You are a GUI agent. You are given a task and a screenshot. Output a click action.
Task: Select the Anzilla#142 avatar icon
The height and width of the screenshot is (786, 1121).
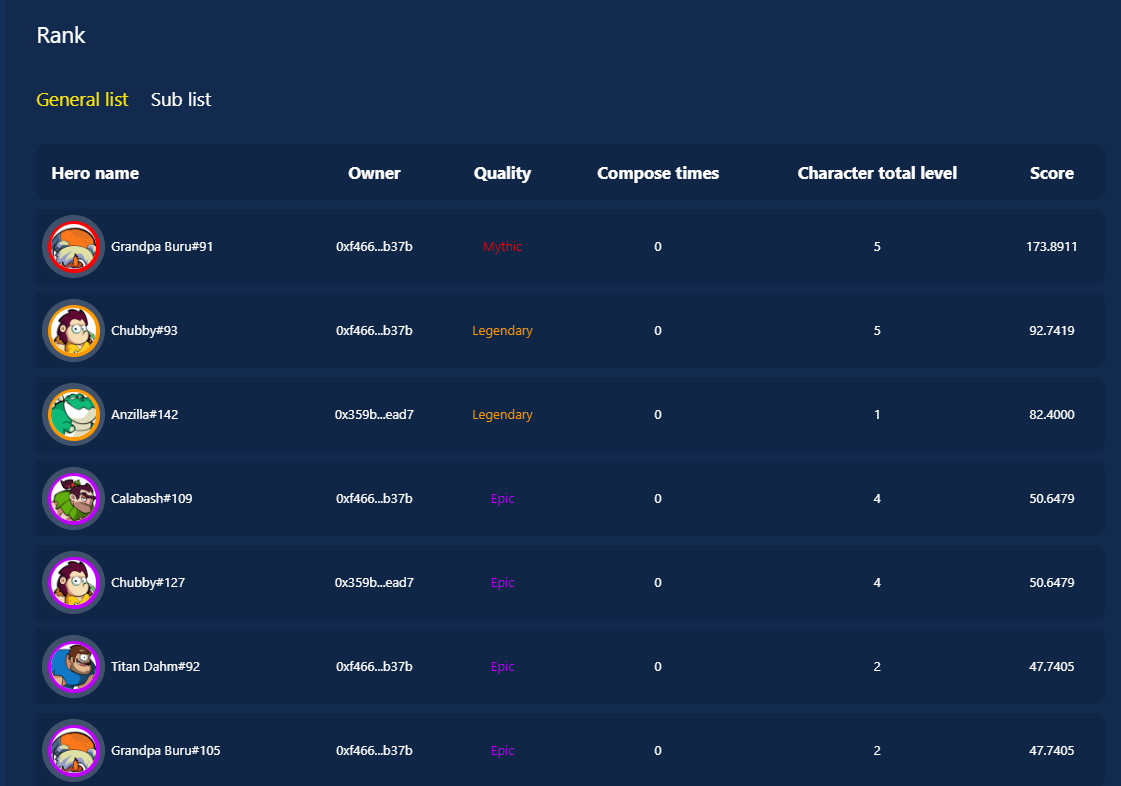click(x=74, y=415)
